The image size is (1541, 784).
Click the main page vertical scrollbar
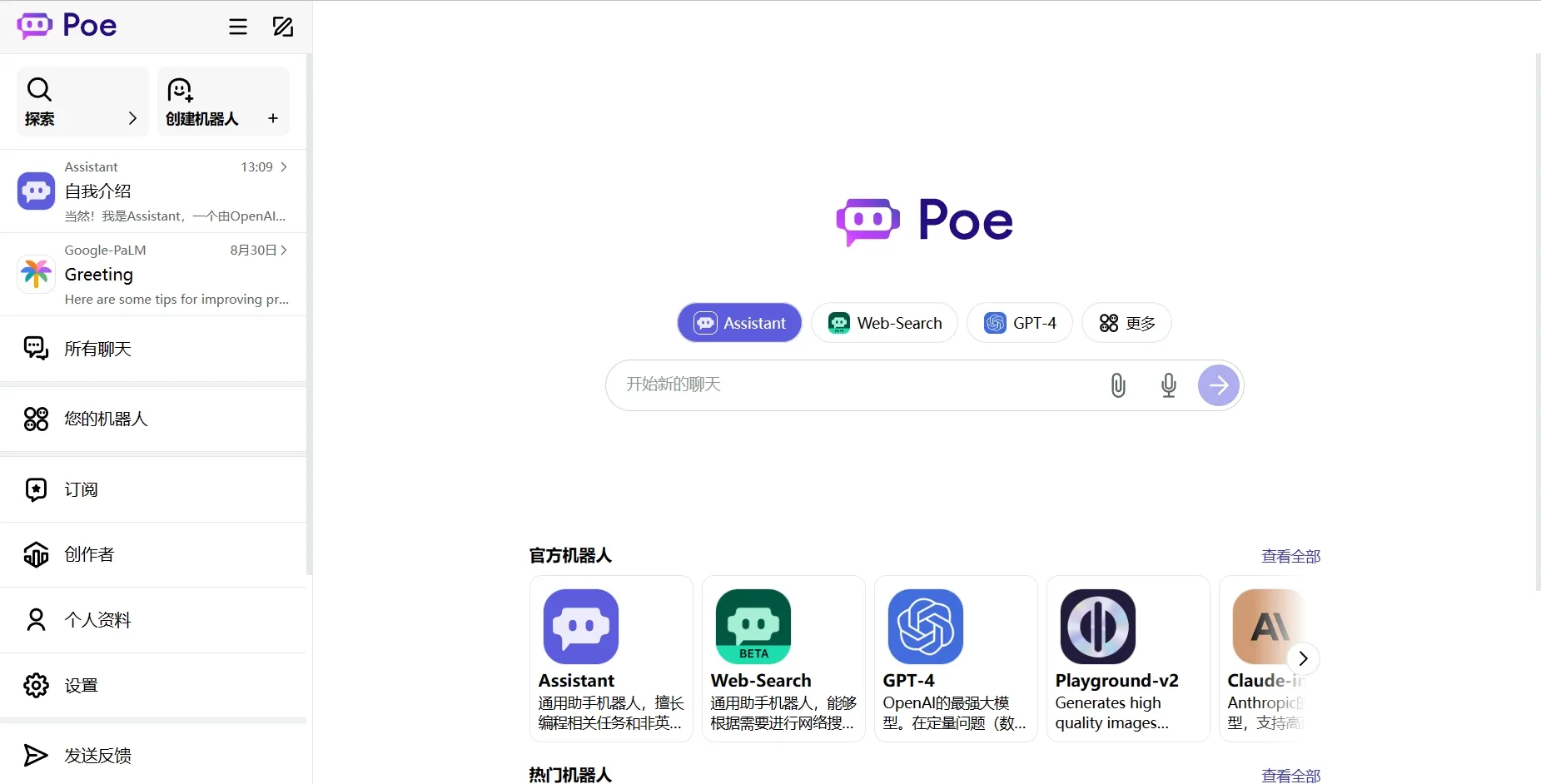[1538, 322]
